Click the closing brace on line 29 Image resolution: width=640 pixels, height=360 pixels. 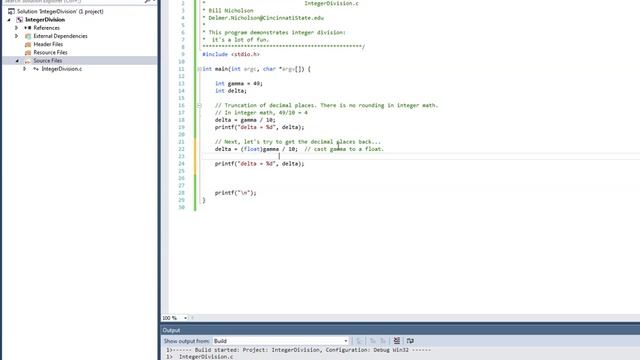pos(204,200)
